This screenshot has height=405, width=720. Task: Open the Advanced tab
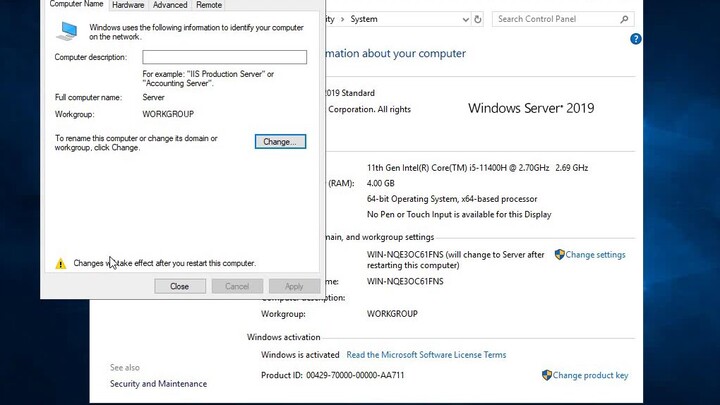[170, 5]
